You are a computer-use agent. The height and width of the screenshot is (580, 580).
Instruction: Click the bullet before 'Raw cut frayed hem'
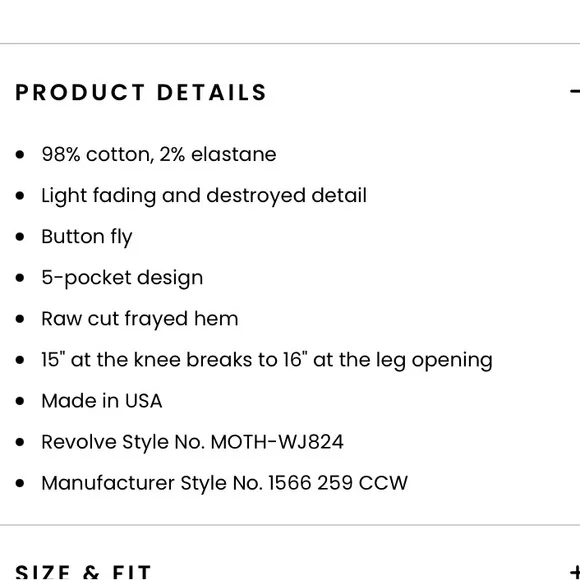[20, 319]
